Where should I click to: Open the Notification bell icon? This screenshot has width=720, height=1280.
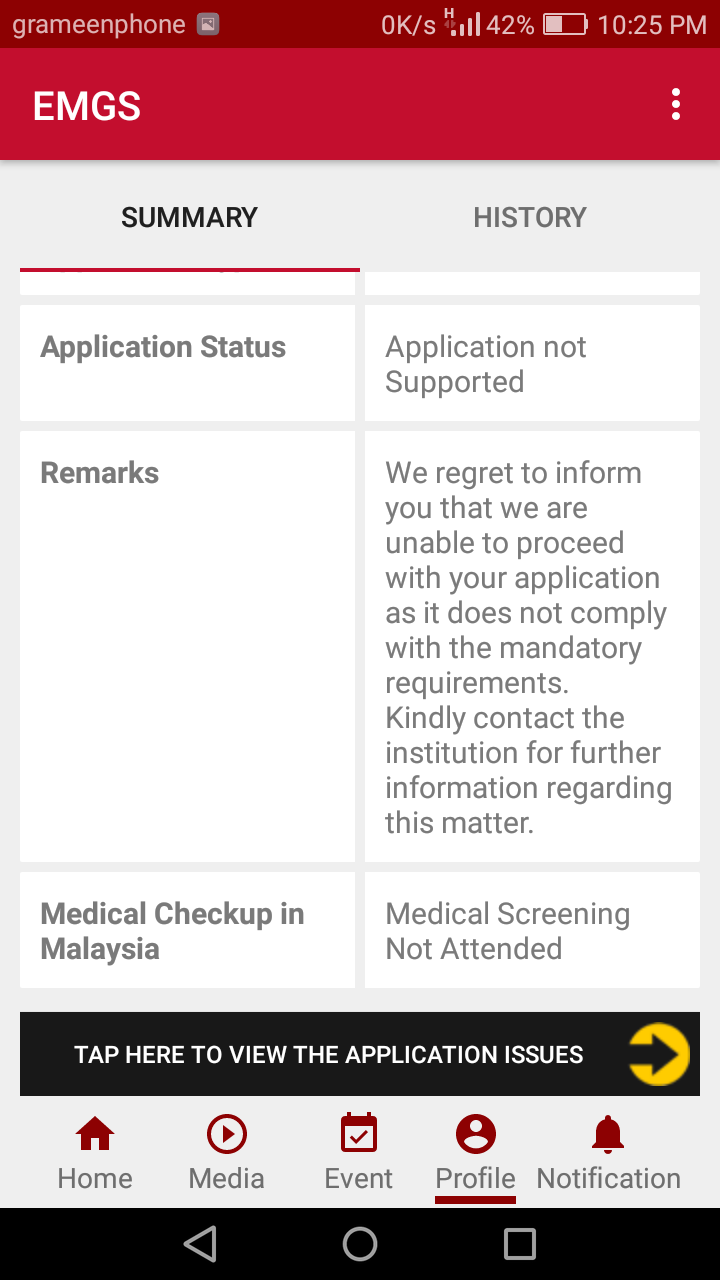(608, 1135)
